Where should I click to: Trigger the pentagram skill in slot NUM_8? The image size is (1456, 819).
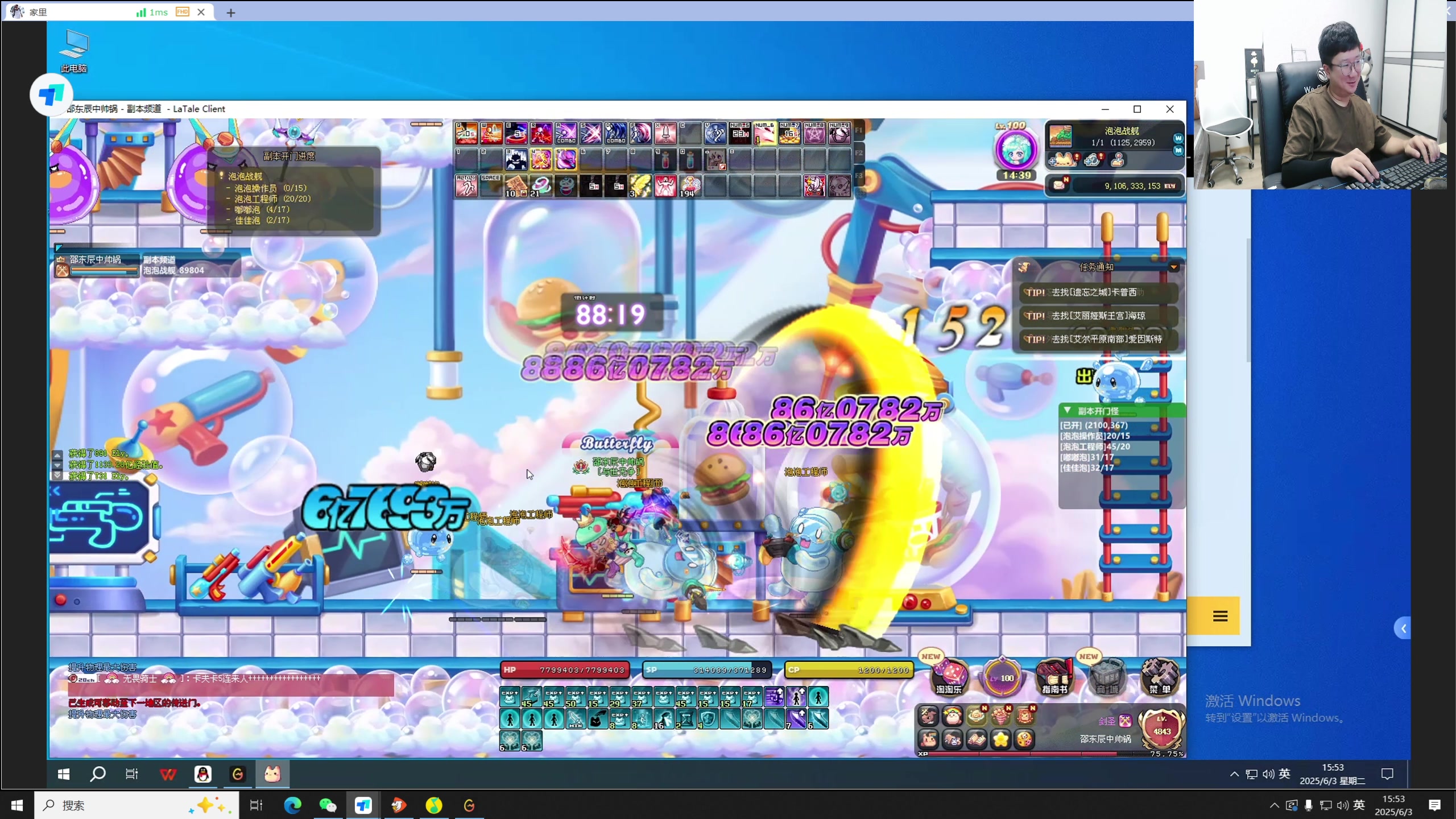(814, 134)
